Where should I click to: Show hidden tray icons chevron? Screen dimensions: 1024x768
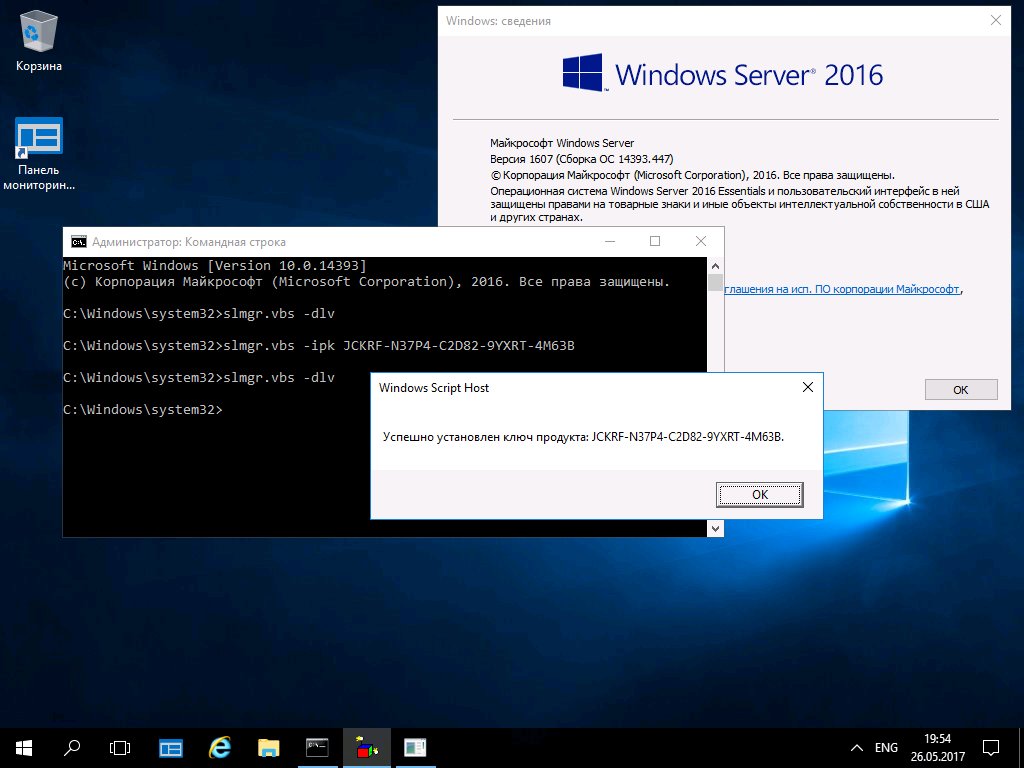pyautogui.click(x=857, y=748)
